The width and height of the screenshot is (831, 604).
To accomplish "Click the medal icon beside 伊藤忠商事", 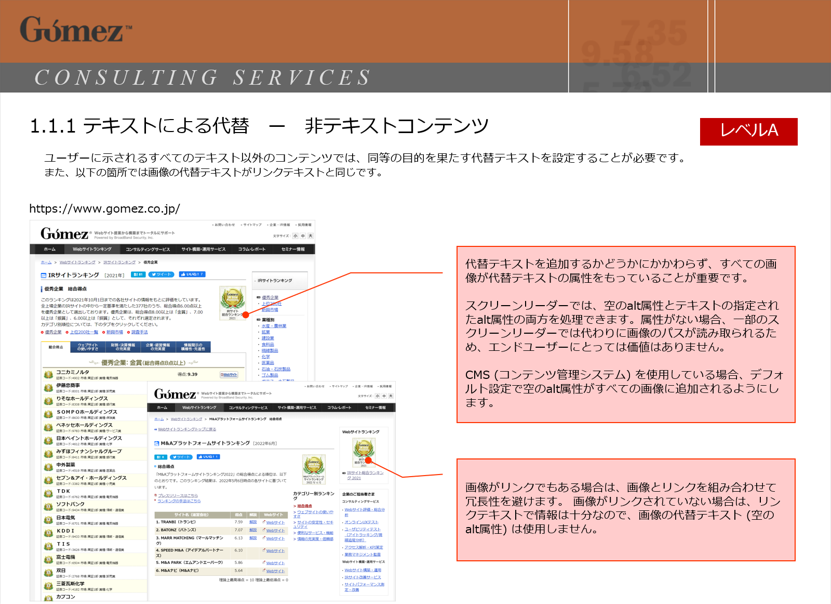I will point(48,388).
